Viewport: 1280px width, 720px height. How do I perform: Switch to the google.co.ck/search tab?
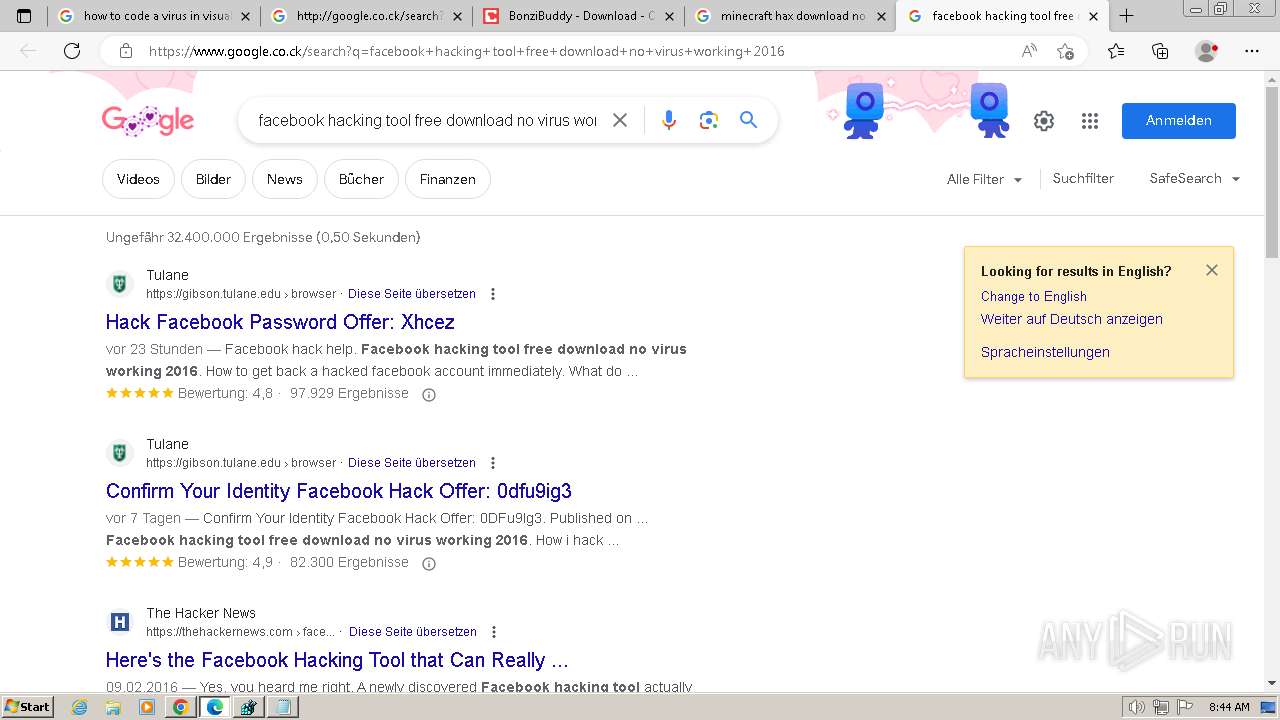tap(368, 16)
